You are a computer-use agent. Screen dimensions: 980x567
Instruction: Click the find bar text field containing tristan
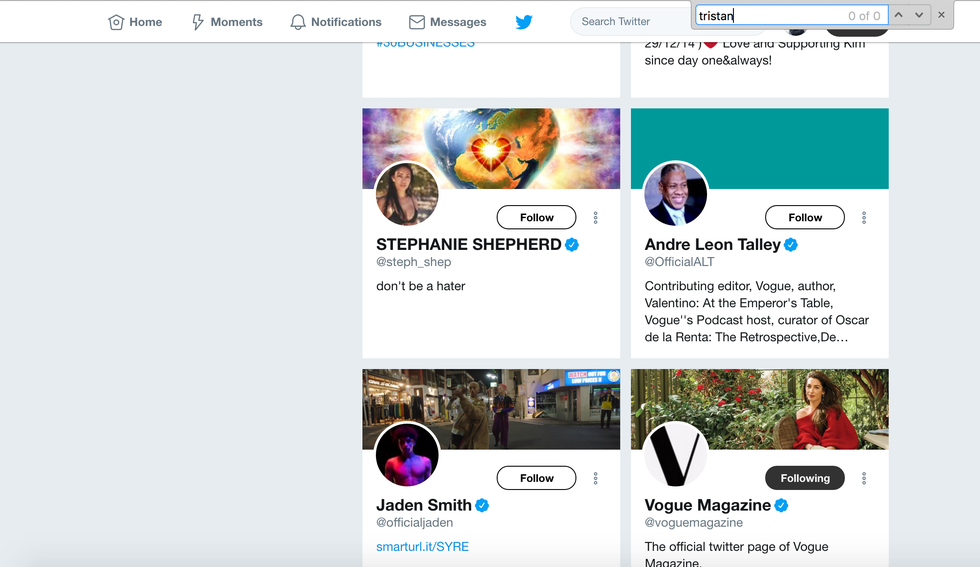tap(791, 15)
